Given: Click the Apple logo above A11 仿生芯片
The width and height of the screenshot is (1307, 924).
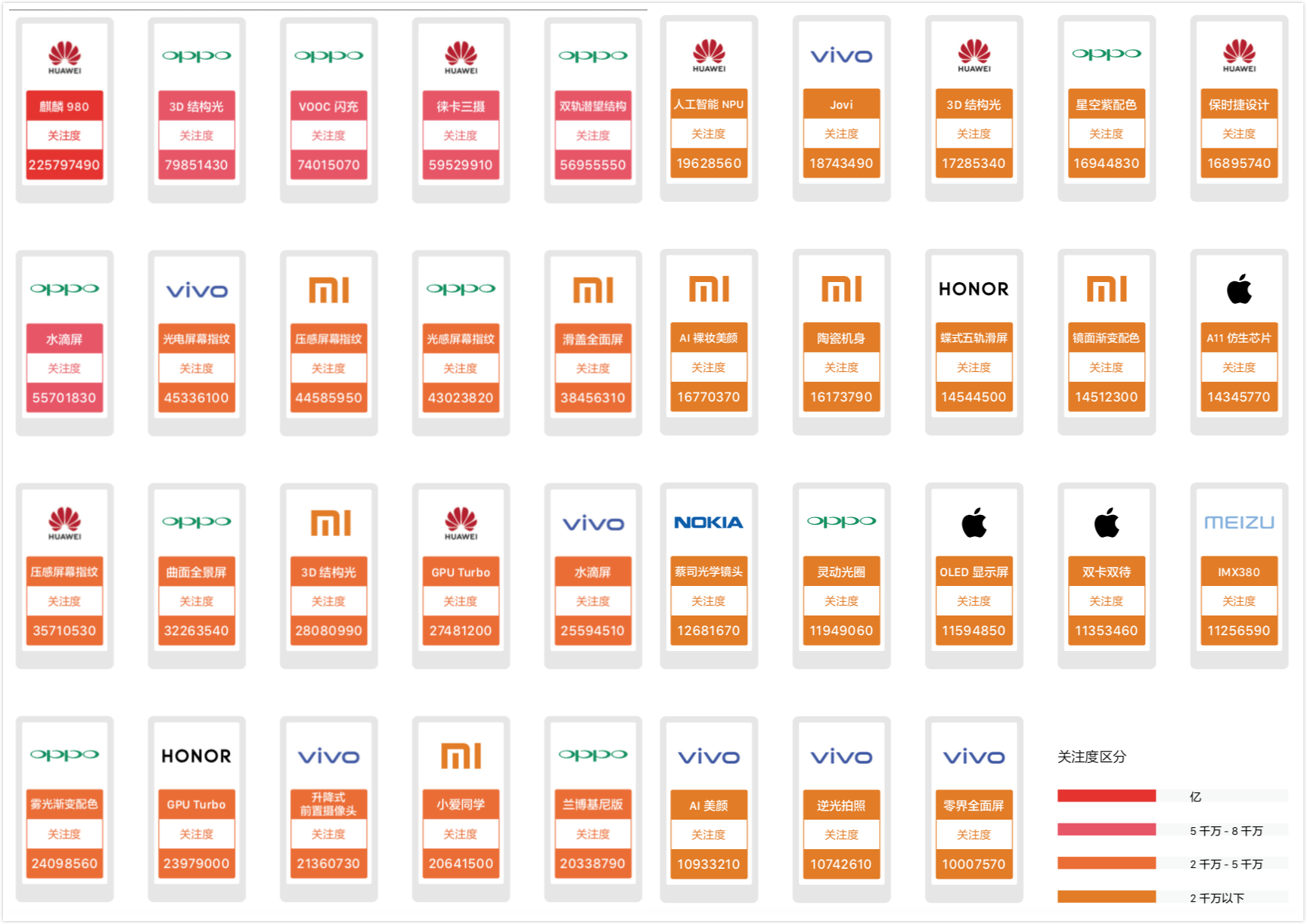Looking at the screenshot, I should pyautogui.click(x=1238, y=289).
